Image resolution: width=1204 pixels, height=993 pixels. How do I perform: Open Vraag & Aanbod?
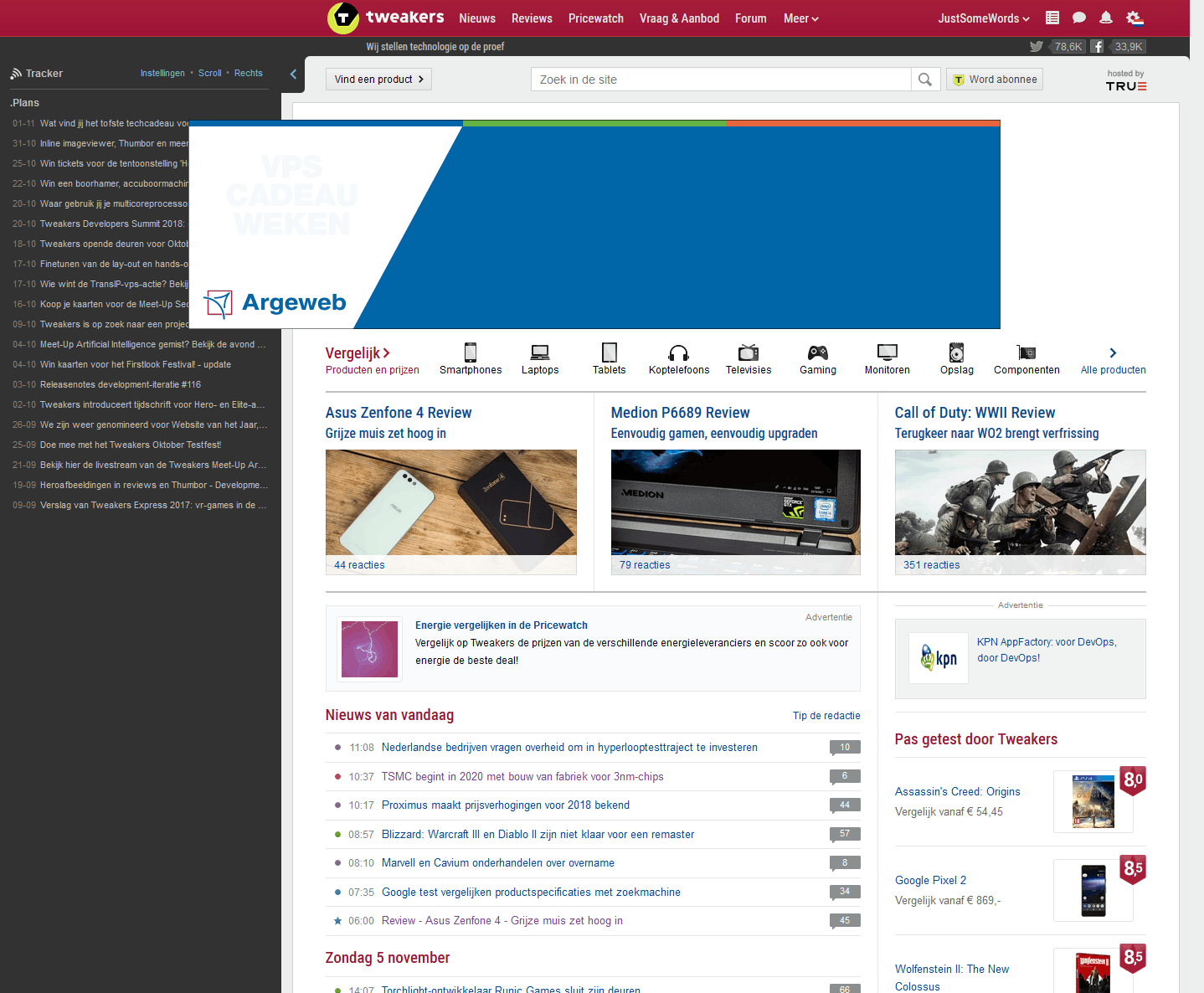679,18
